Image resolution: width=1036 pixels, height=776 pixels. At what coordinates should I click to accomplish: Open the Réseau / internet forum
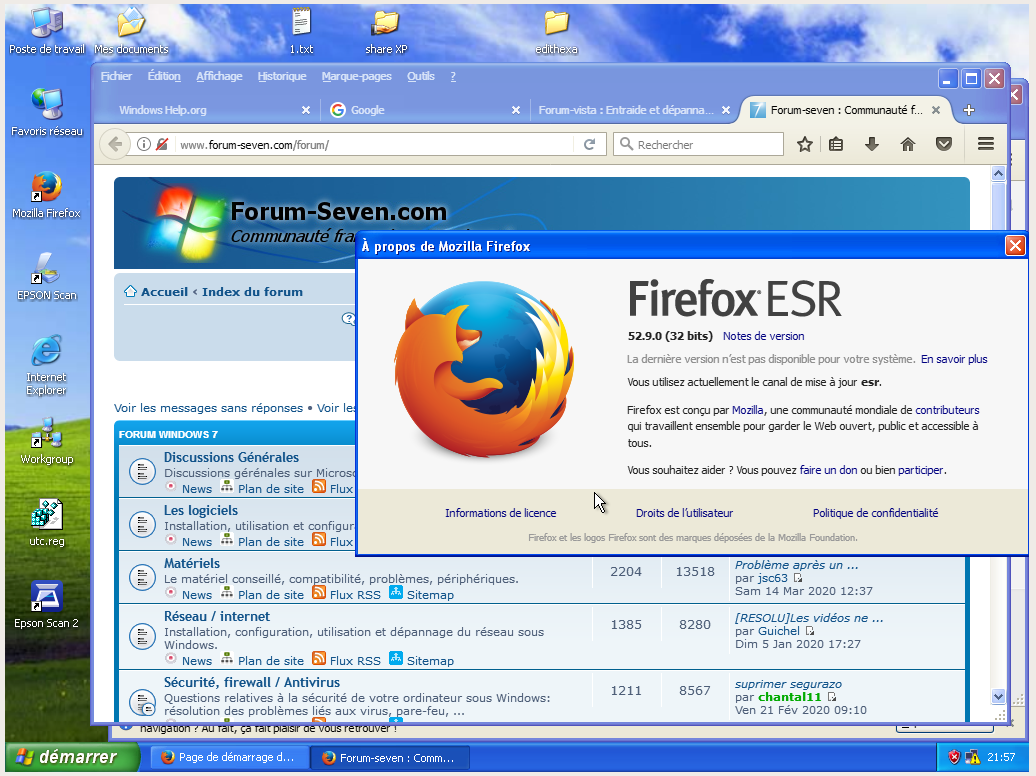(217, 616)
